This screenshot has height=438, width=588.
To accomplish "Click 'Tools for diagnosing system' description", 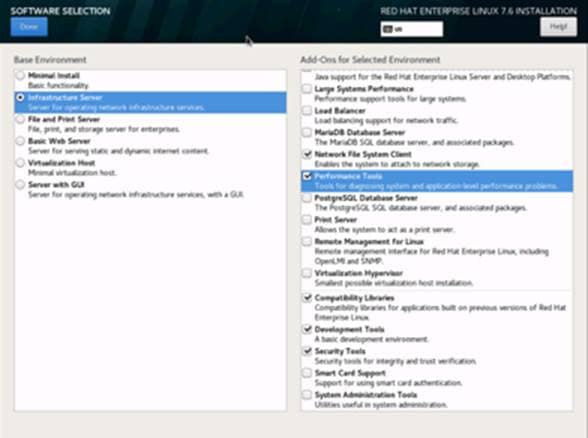I will [436, 186].
